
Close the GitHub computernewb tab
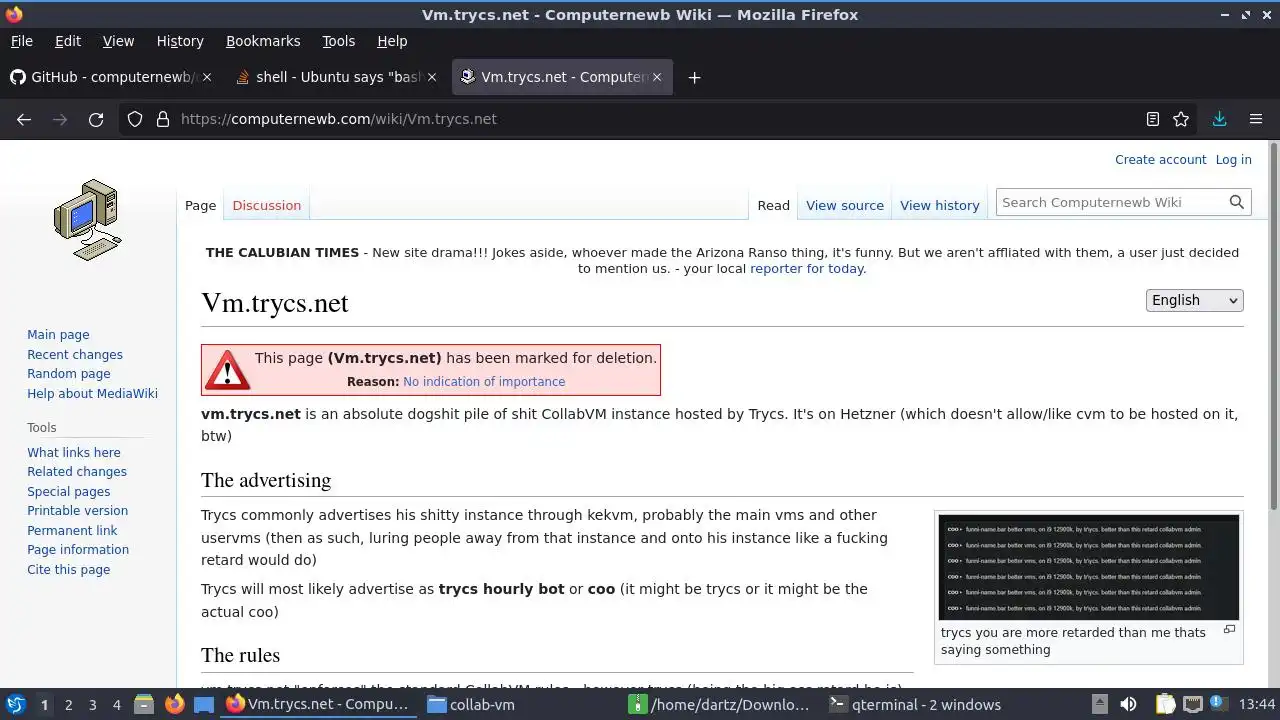(207, 77)
